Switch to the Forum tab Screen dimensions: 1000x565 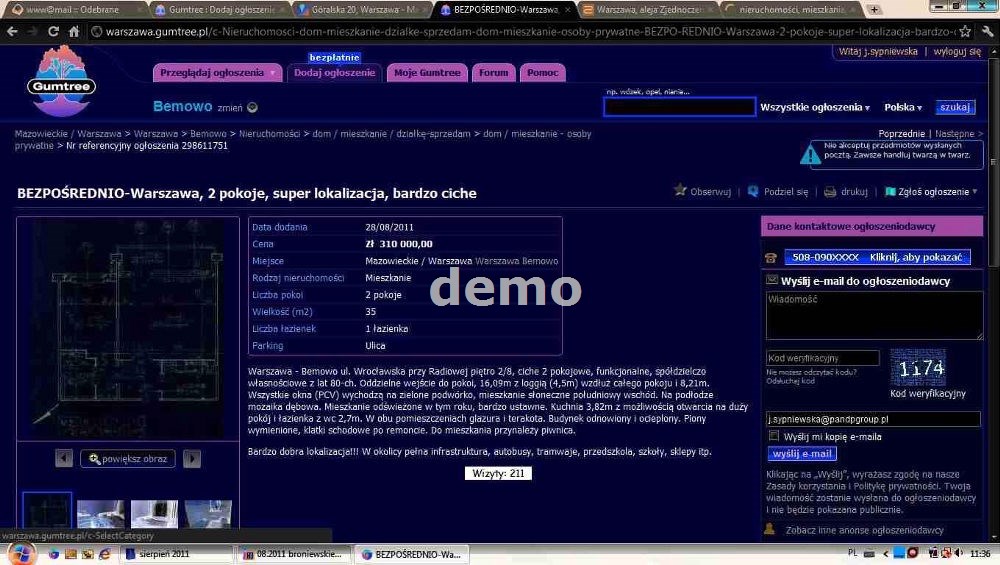point(493,73)
